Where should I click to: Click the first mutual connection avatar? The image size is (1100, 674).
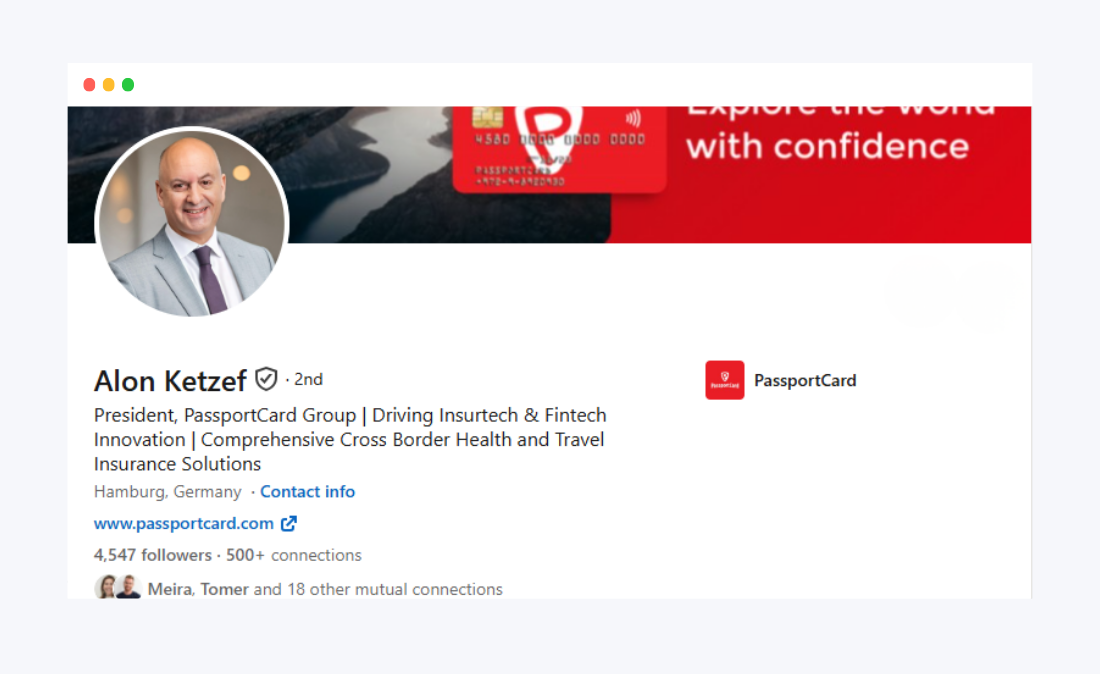coord(106,586)
